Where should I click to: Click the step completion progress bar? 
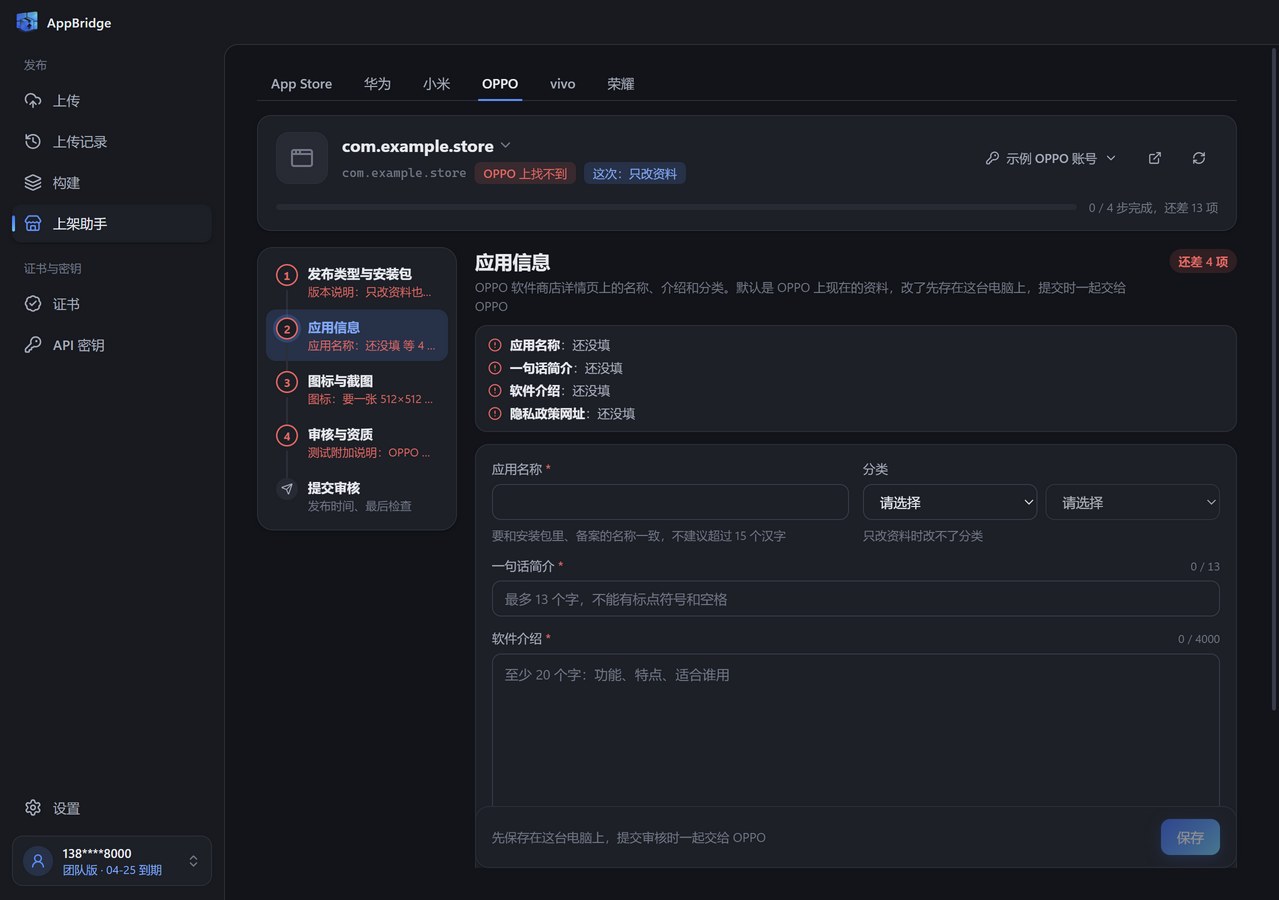[x=676, y=207]
